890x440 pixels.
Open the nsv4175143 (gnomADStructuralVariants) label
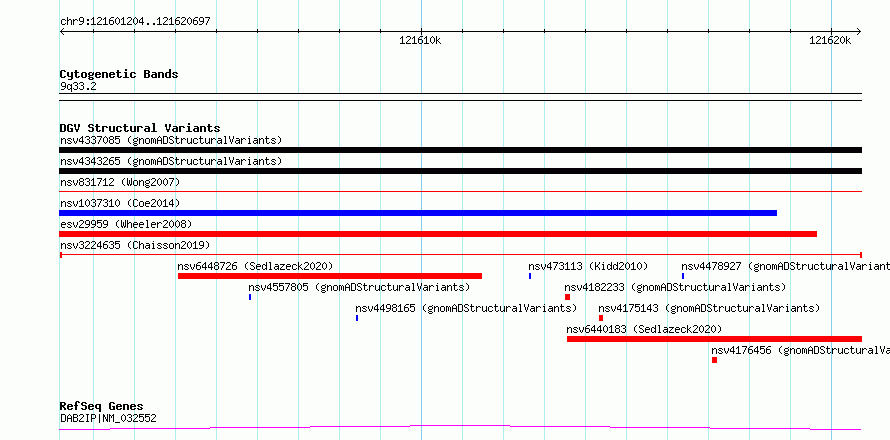tap(710, 308)
